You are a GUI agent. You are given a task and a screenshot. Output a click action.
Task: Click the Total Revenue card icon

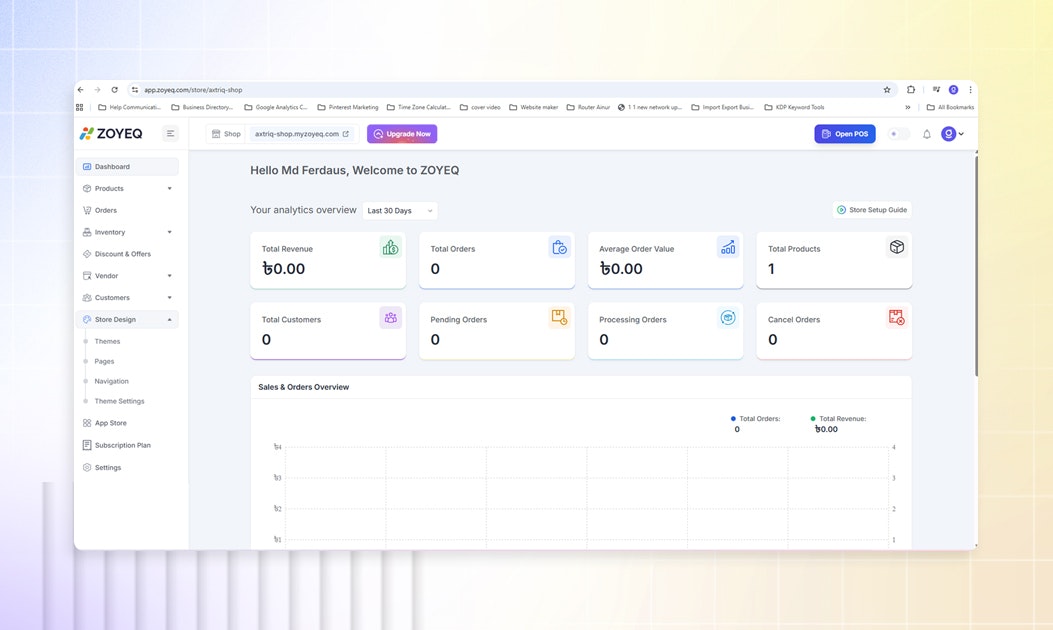390,247
